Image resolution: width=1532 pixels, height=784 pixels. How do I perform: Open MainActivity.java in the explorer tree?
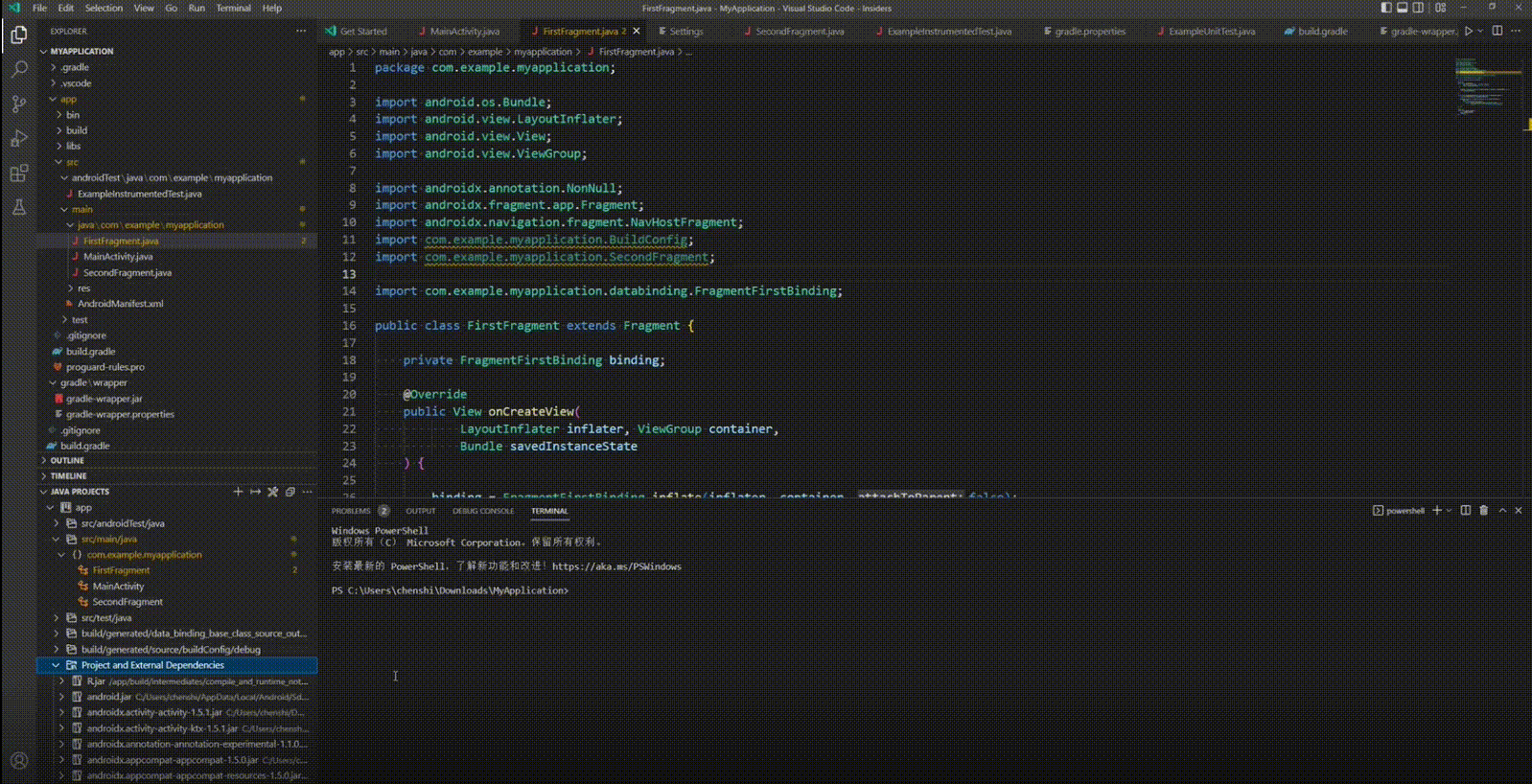pos(118,257)
